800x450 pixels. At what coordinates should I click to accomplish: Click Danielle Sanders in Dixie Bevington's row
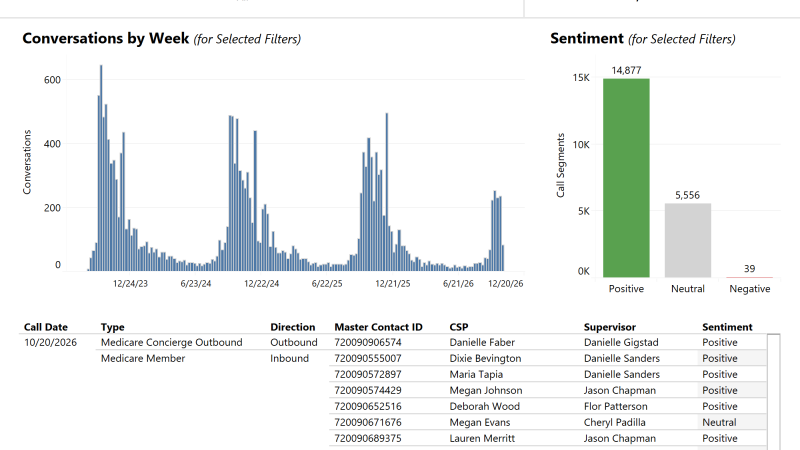click(621, 359)
